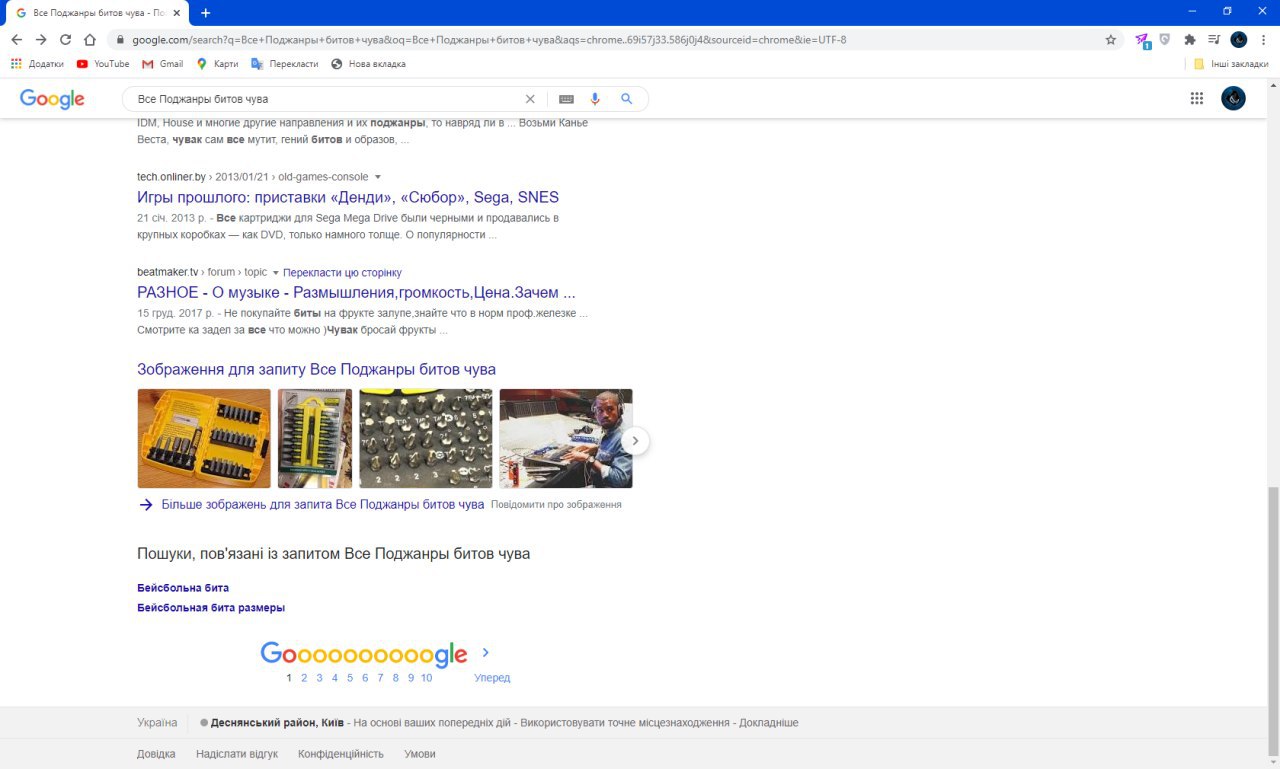Screen dimensions: 1280x769
Task: Open the on-screen keyboard icon in search box
Action: [566, 99]
